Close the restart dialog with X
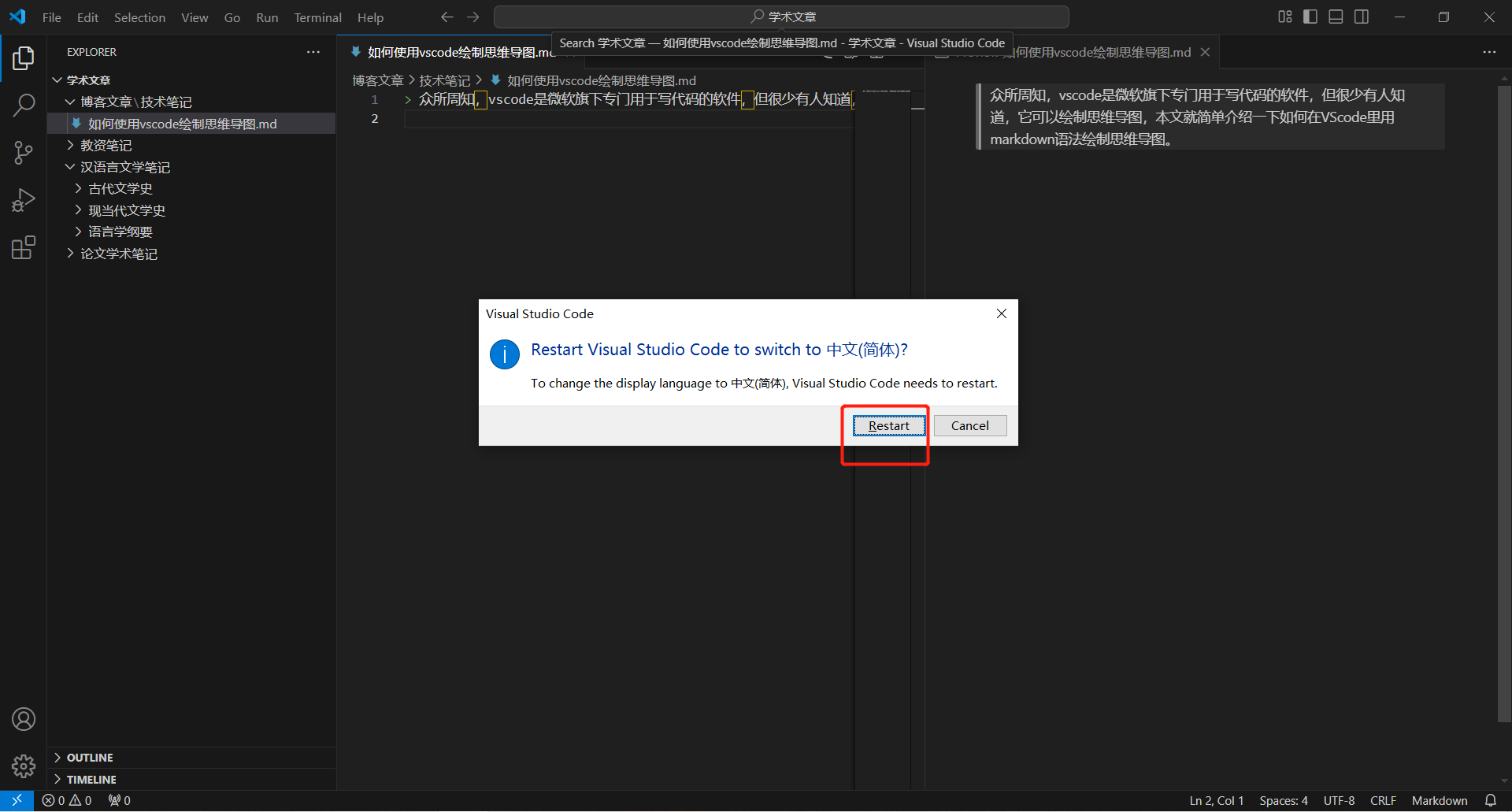Image resolution: width=1512 pixels, height=812 pixels. click(1002, 313)
